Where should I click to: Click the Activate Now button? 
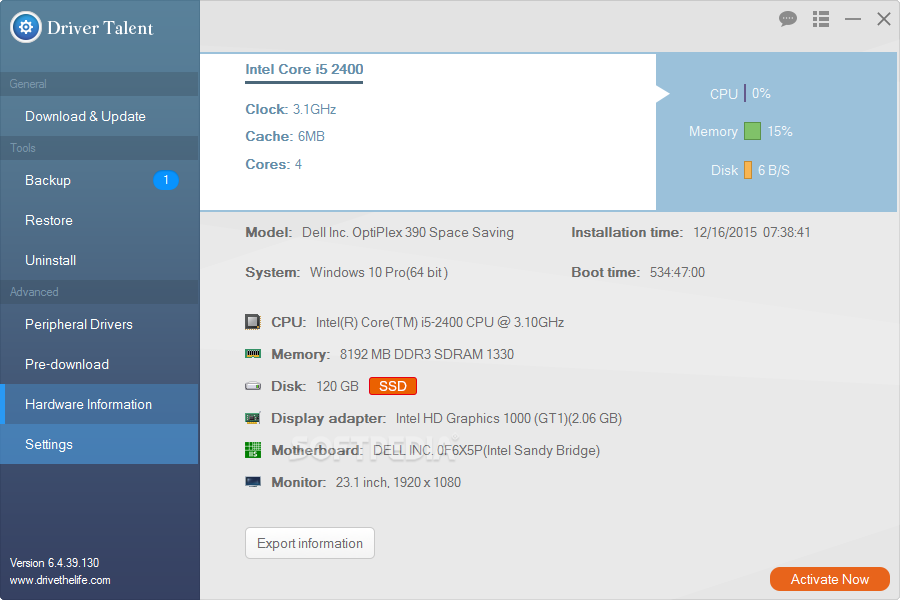click(x=830, y=579)
